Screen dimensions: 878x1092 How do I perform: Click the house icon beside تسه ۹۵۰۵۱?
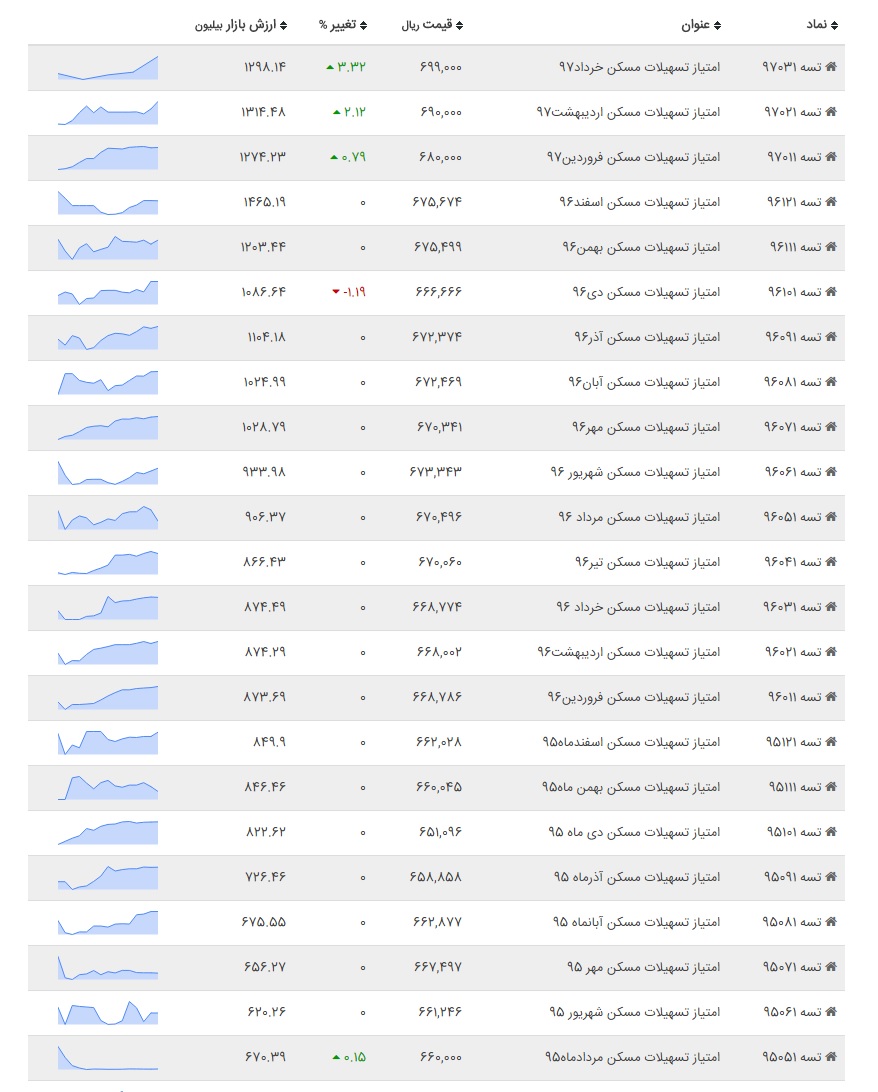(x=831, y=1056)
